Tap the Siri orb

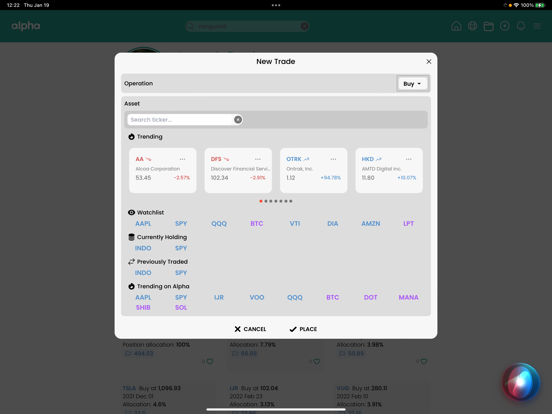click(521, 382)
